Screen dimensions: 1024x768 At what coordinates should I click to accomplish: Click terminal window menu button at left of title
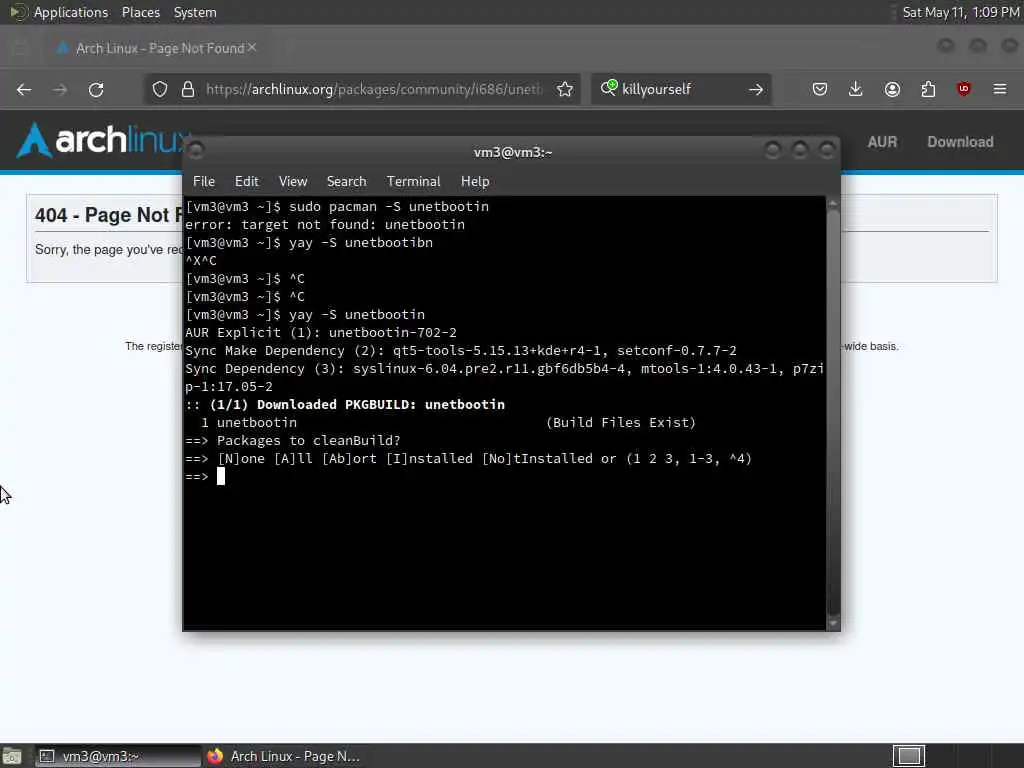click(195, 151)
